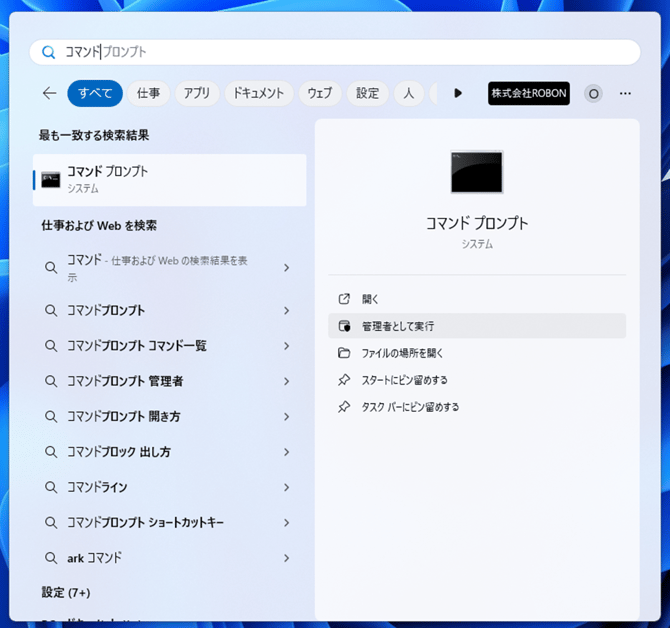Switch to the ドキュメント filter tab
Screen dimensions: 670x628
tap(258, 93)
